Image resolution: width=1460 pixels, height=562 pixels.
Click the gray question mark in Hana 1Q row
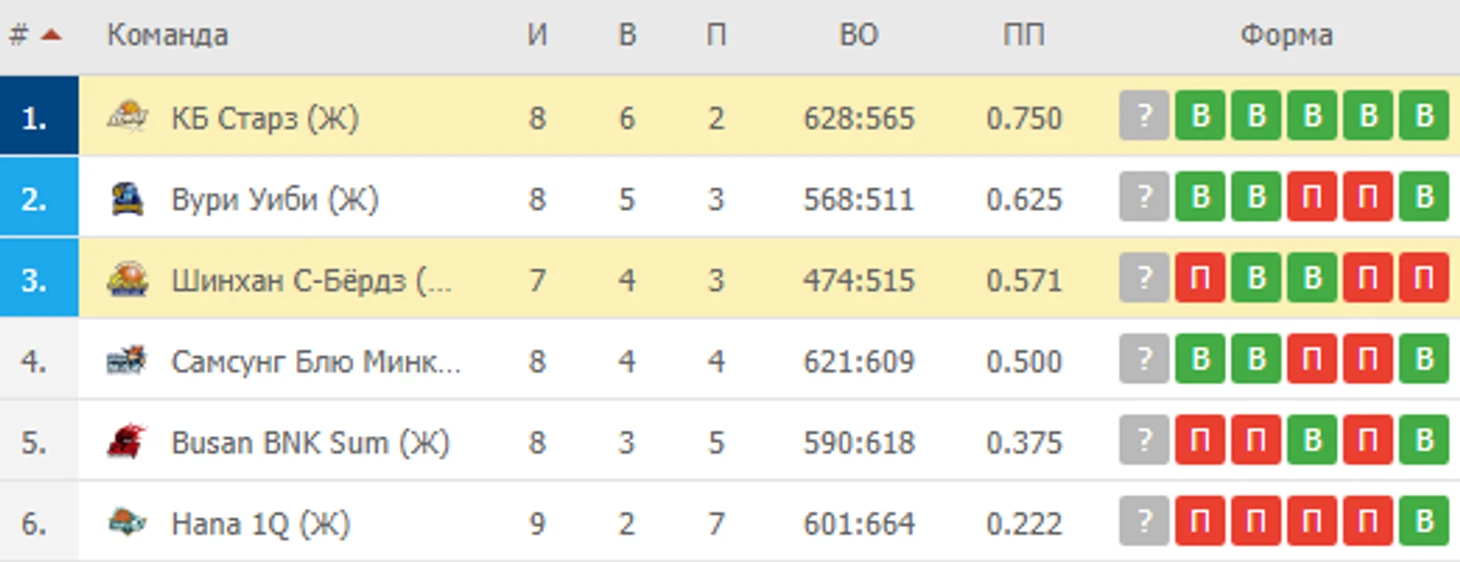click(1144, 522)
